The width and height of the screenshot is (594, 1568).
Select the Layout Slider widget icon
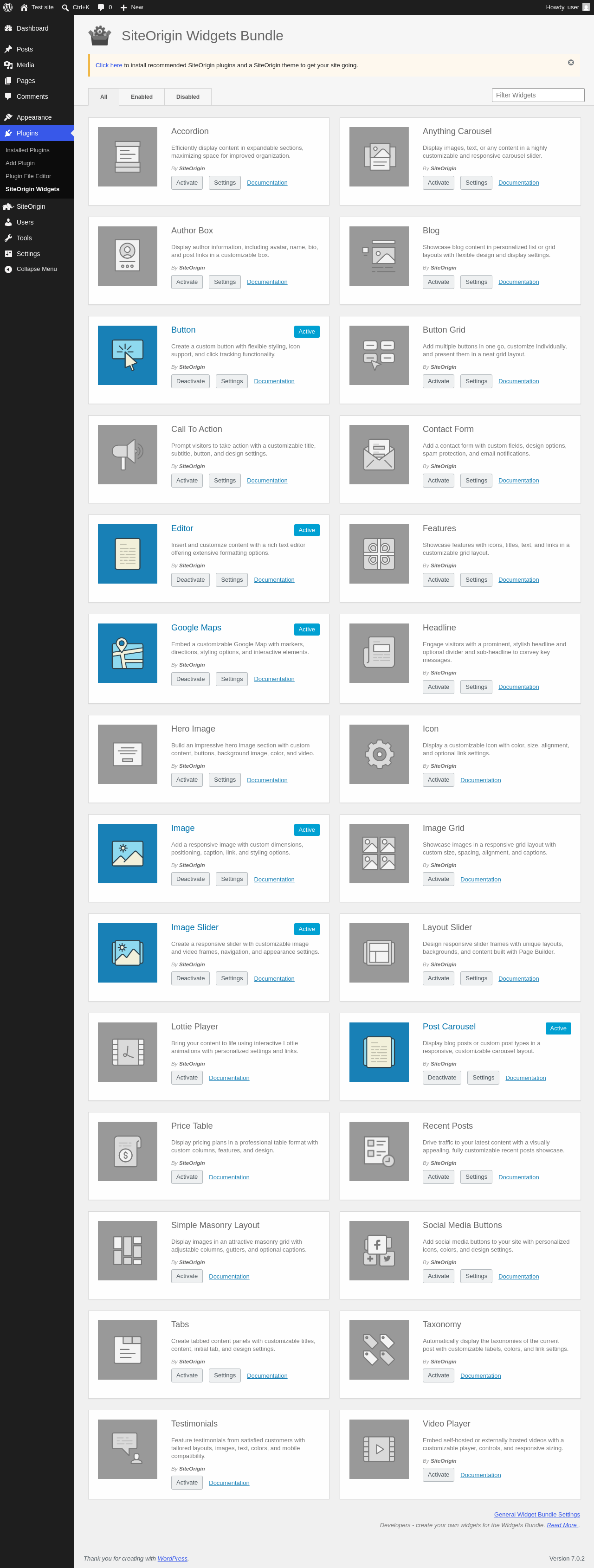point(379,952)
